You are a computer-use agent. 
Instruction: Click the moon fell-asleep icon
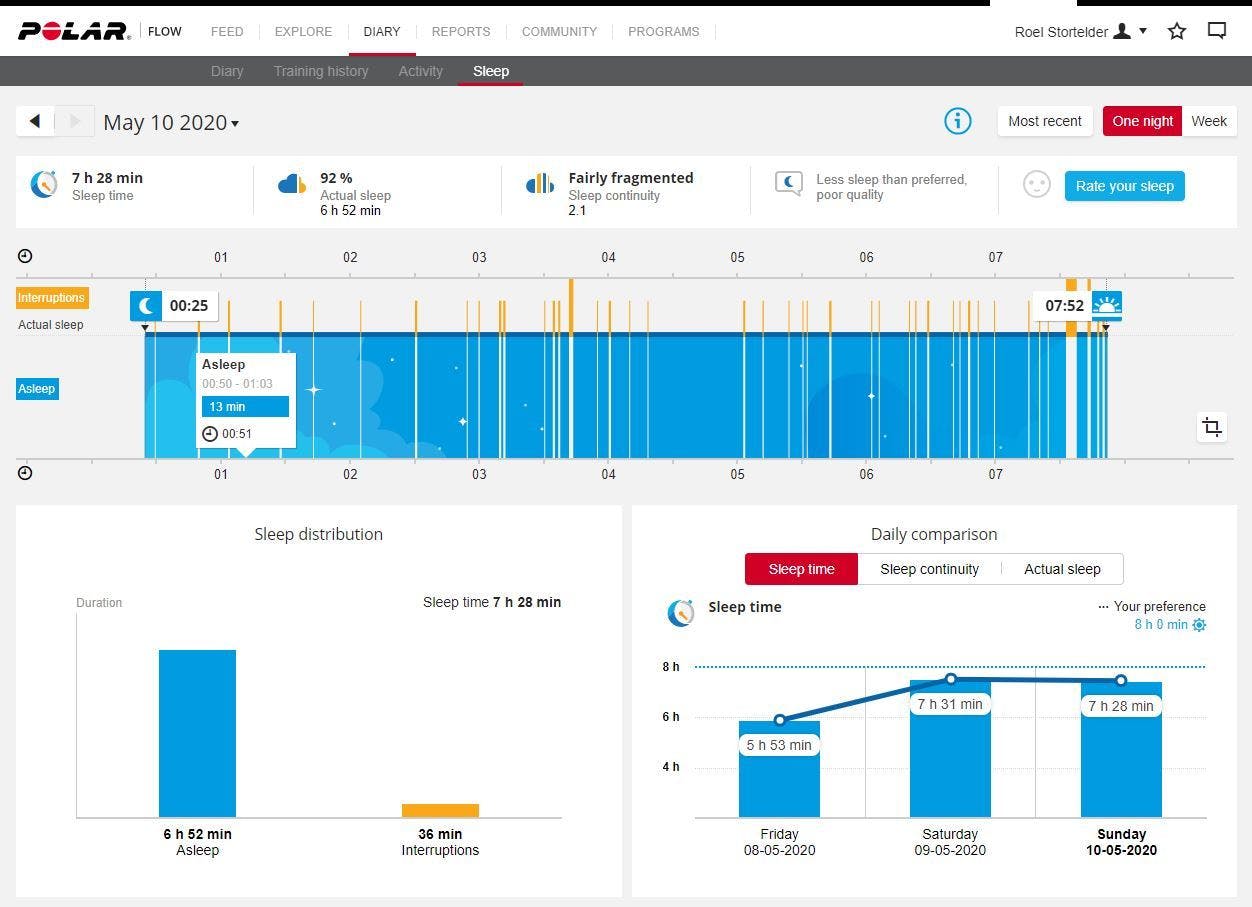pyautogui.click(x=146, y=306)
